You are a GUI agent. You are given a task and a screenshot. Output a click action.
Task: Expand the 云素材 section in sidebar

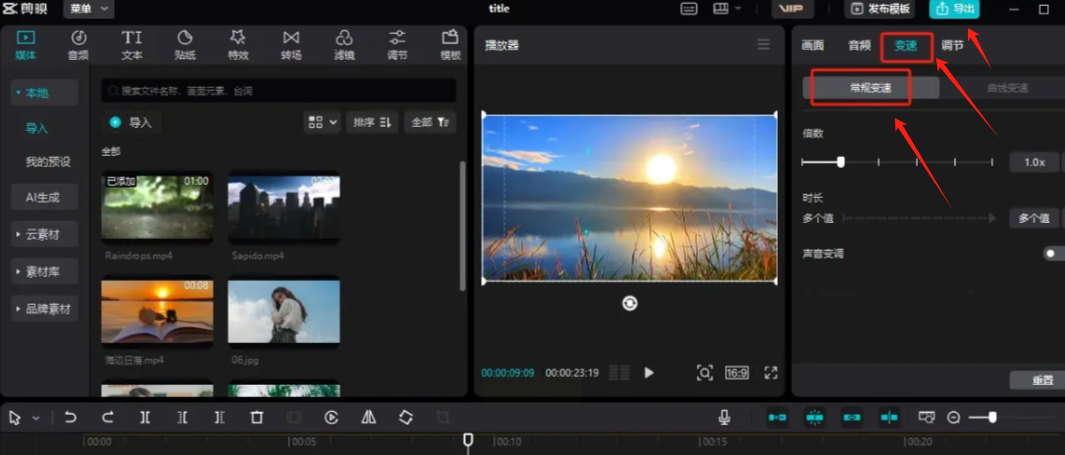[44, 235]
